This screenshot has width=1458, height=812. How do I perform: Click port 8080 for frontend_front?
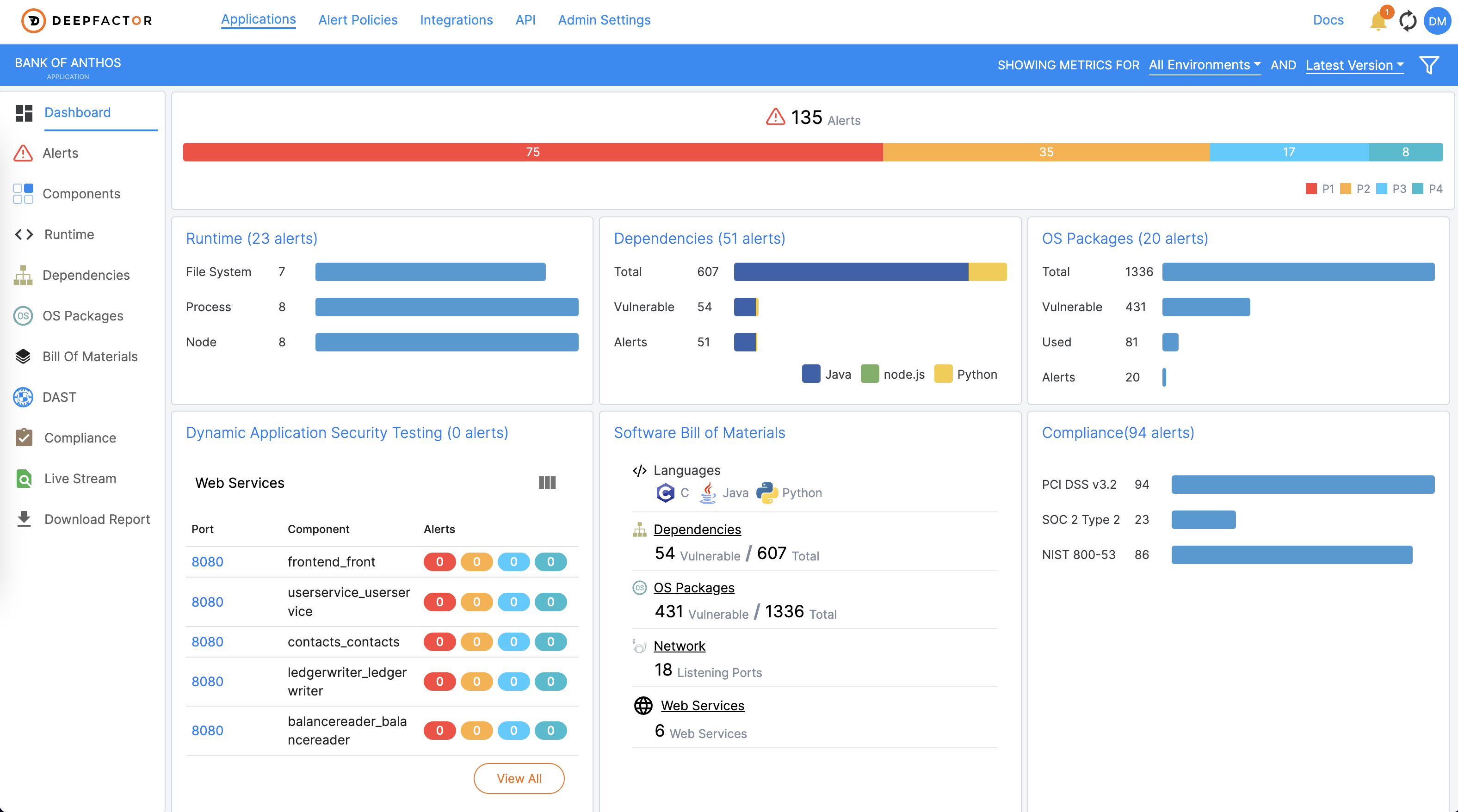[x=207, y=562]
